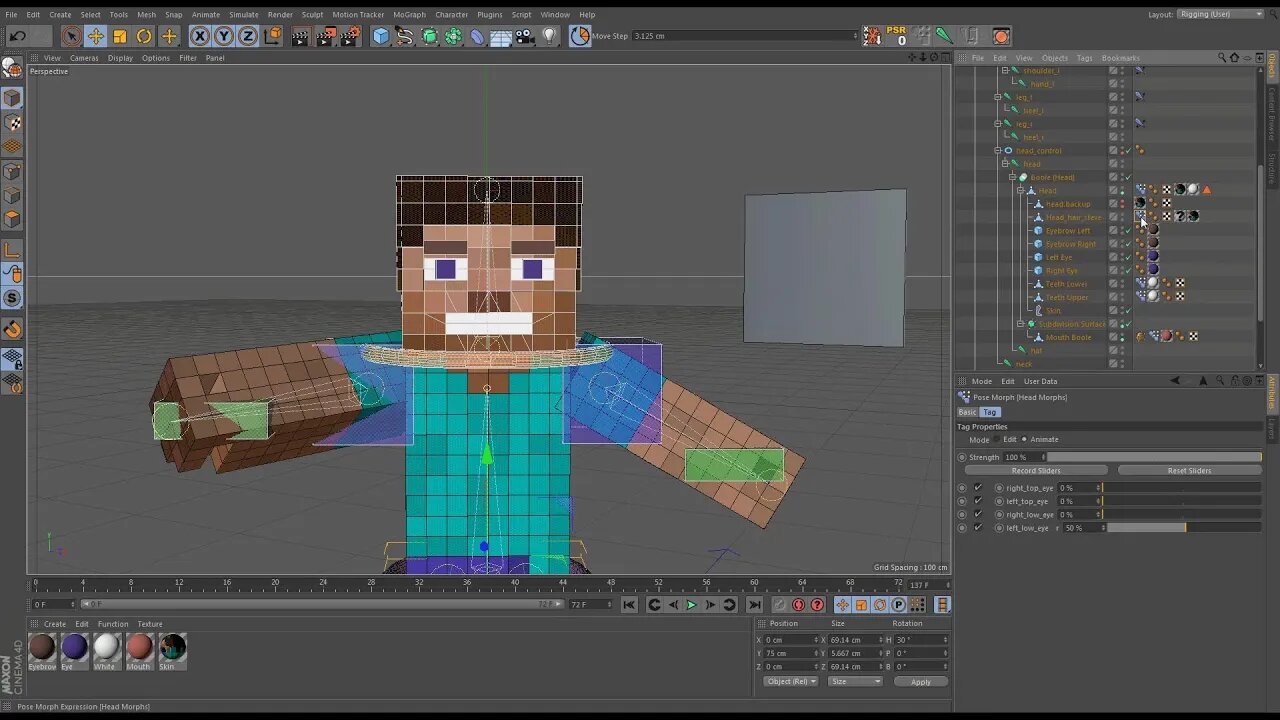Add a floor environment object
This screenshot has width=1280, height=720.
pos(502,36)
